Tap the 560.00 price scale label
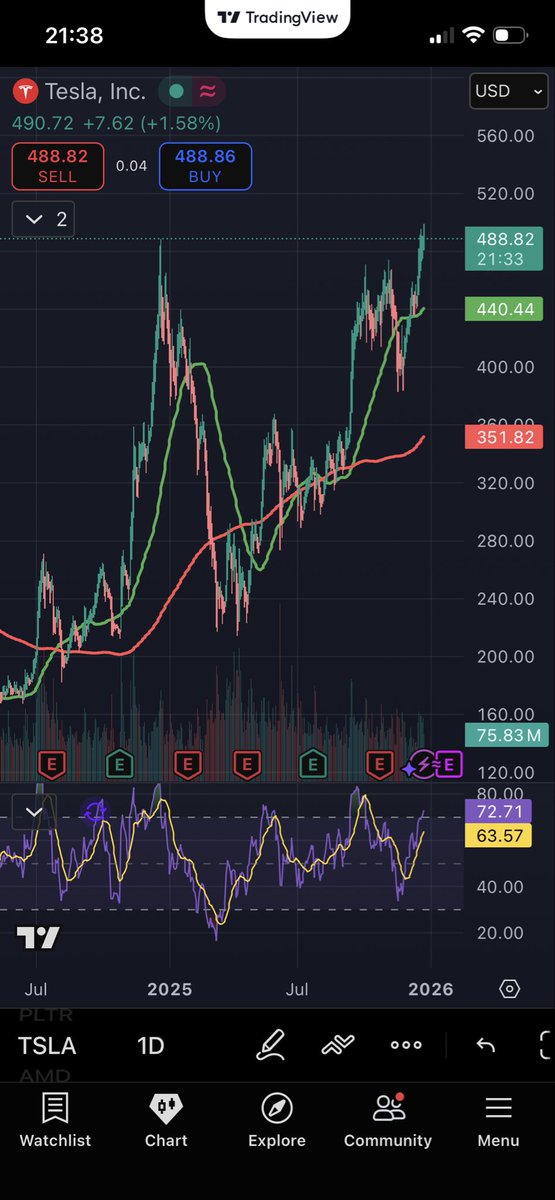This screenshot has width=555, height=1200. 506,135
